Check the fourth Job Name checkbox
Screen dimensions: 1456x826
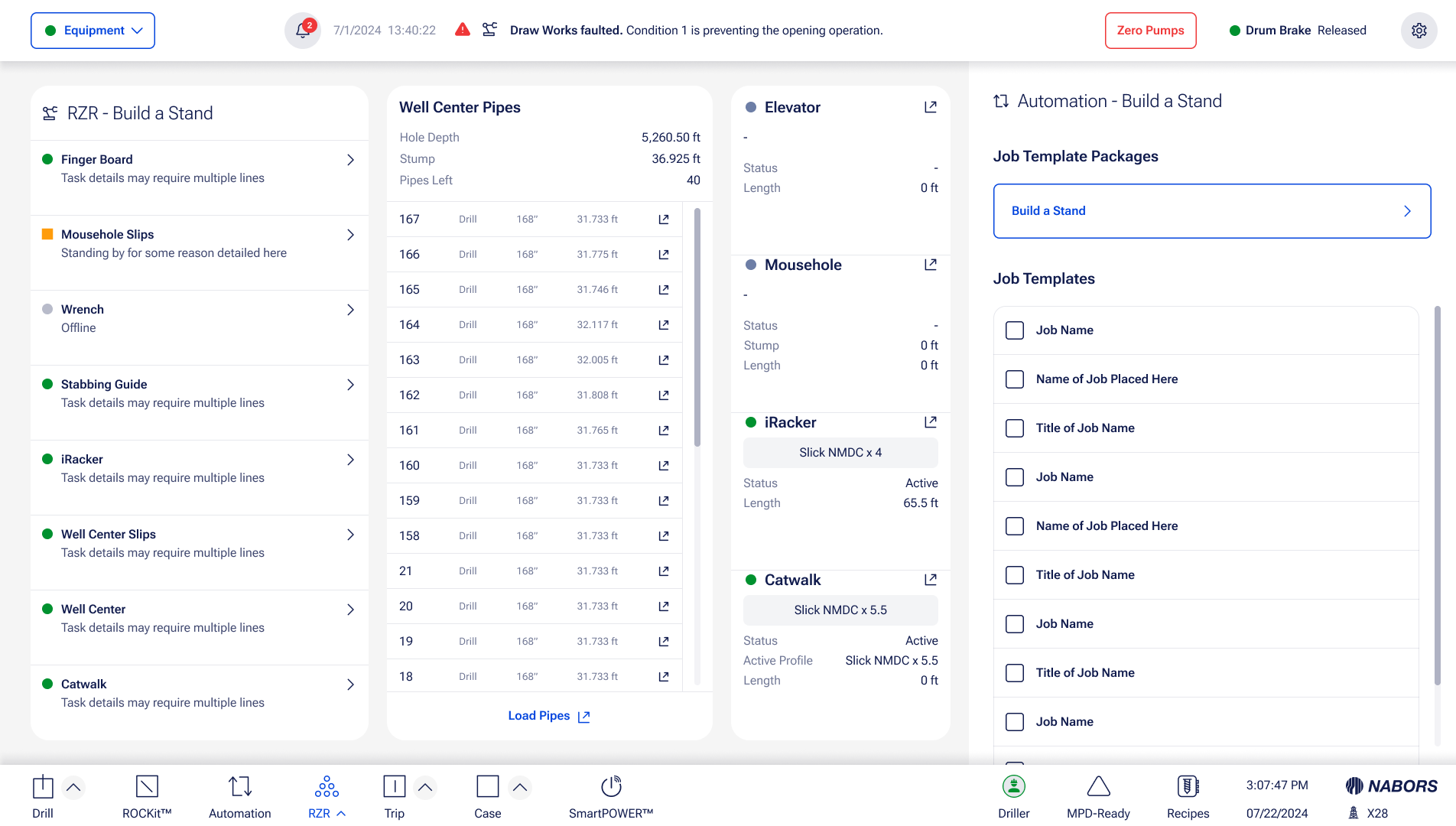pos(1015,722)
